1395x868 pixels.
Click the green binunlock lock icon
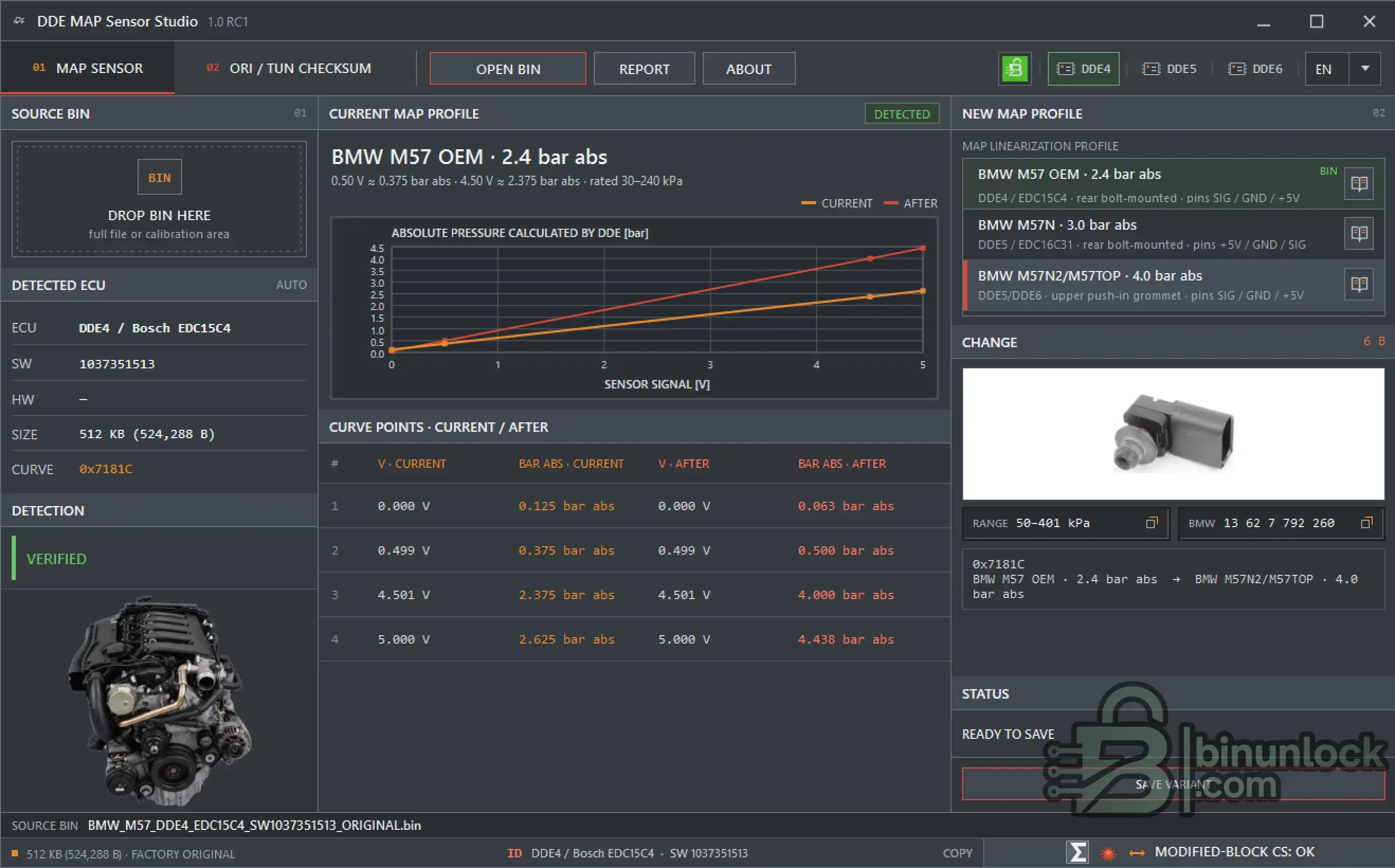tap(1014, 69)
